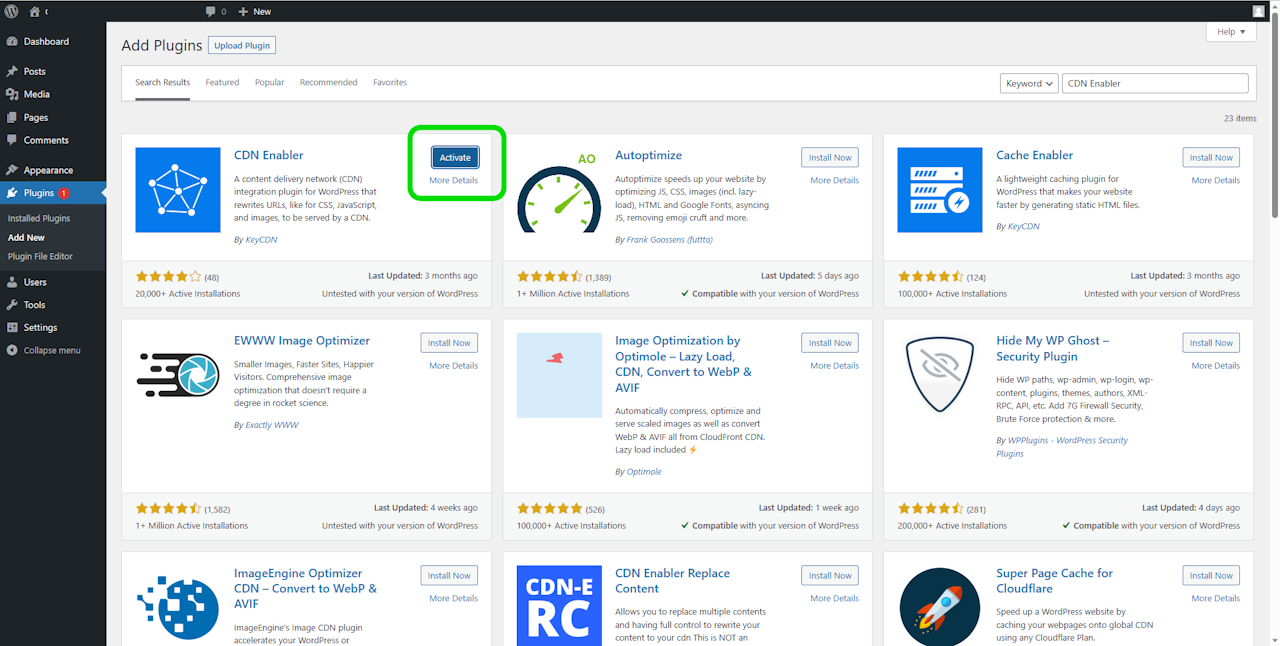
Task: Open Exactly WWW author link
Action: coord(272,426)
